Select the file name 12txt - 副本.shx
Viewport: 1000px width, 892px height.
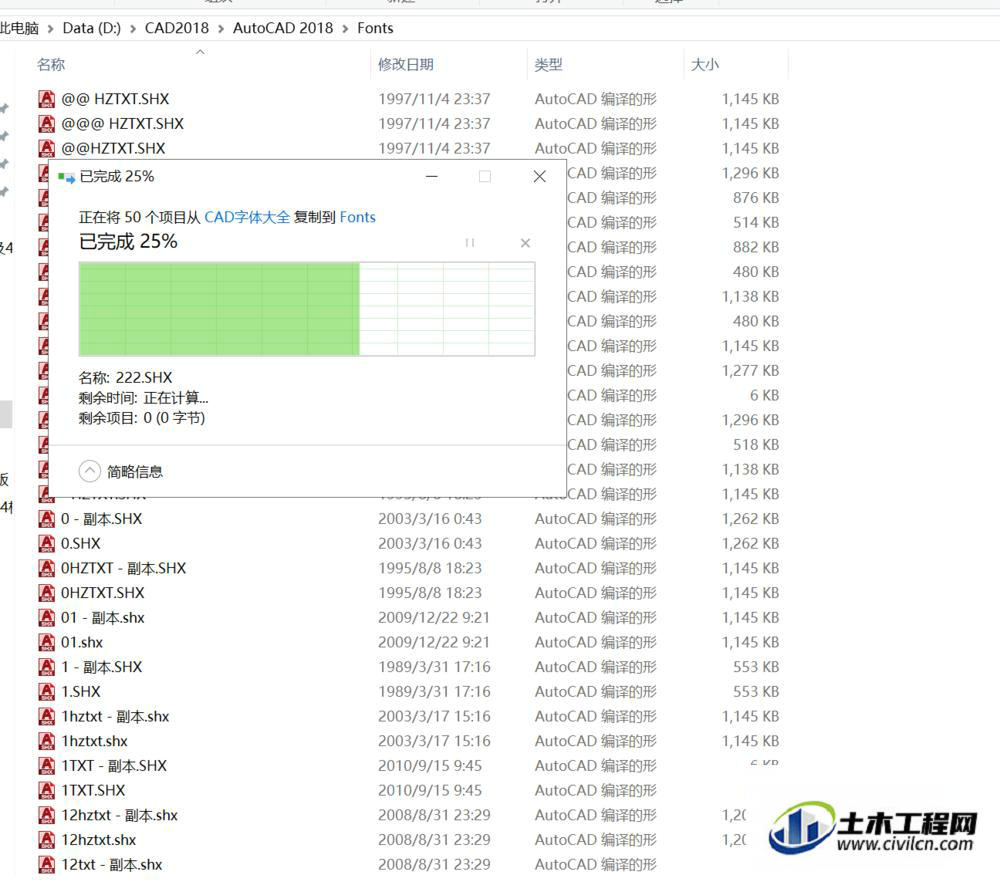point(112,865)
